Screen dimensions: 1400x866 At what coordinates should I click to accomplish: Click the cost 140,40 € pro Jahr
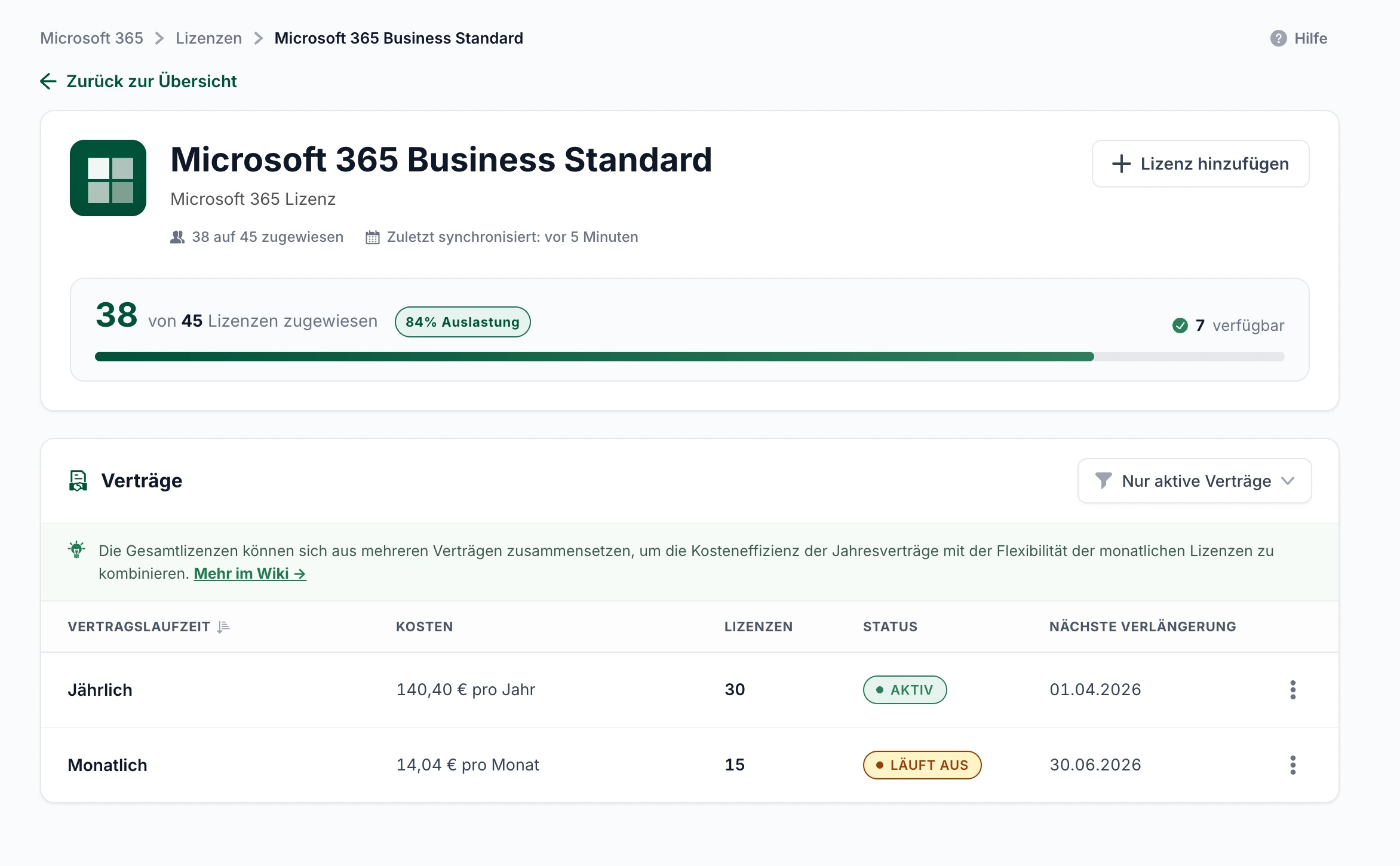tap(466, 690)
